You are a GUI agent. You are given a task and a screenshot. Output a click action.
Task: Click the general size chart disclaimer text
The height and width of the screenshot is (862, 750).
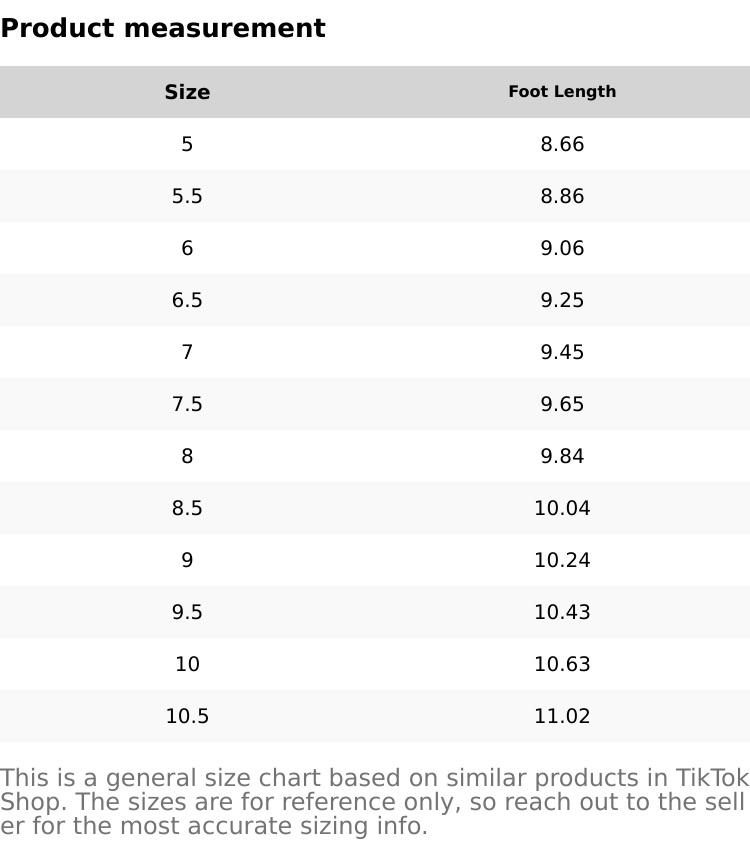[374, 802]
